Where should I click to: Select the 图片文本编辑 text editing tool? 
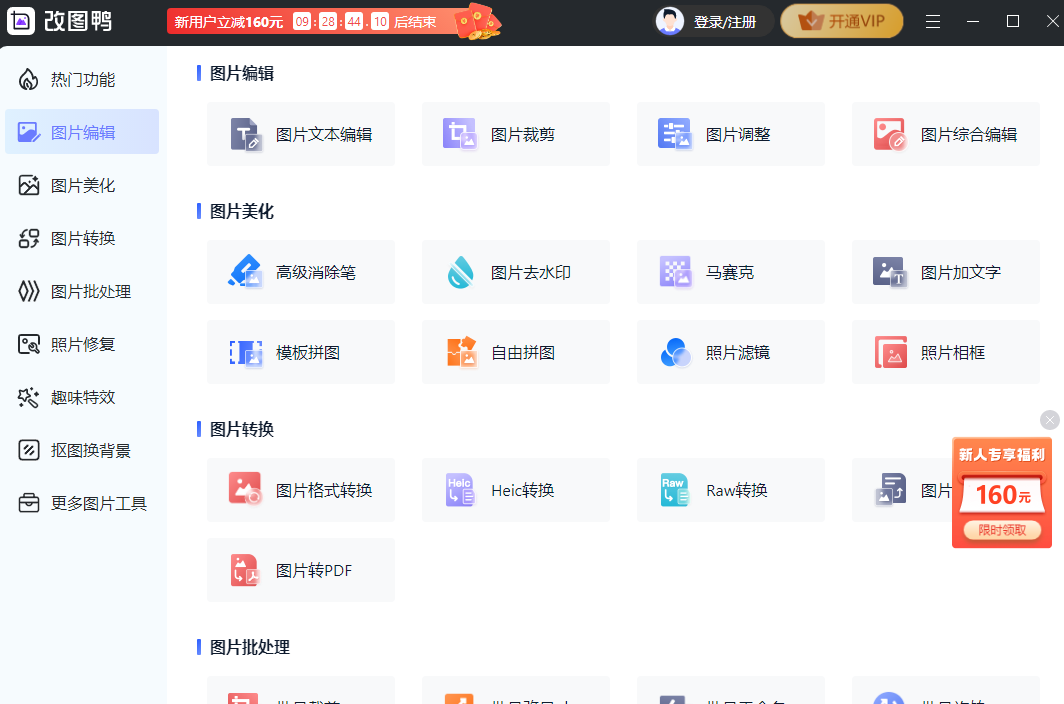click(x=300, y=133)
